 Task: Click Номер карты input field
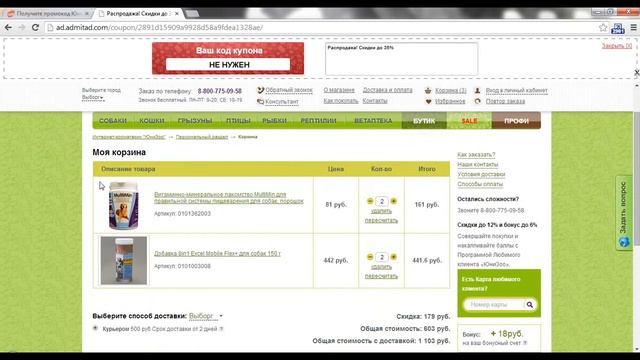[494, 304]
